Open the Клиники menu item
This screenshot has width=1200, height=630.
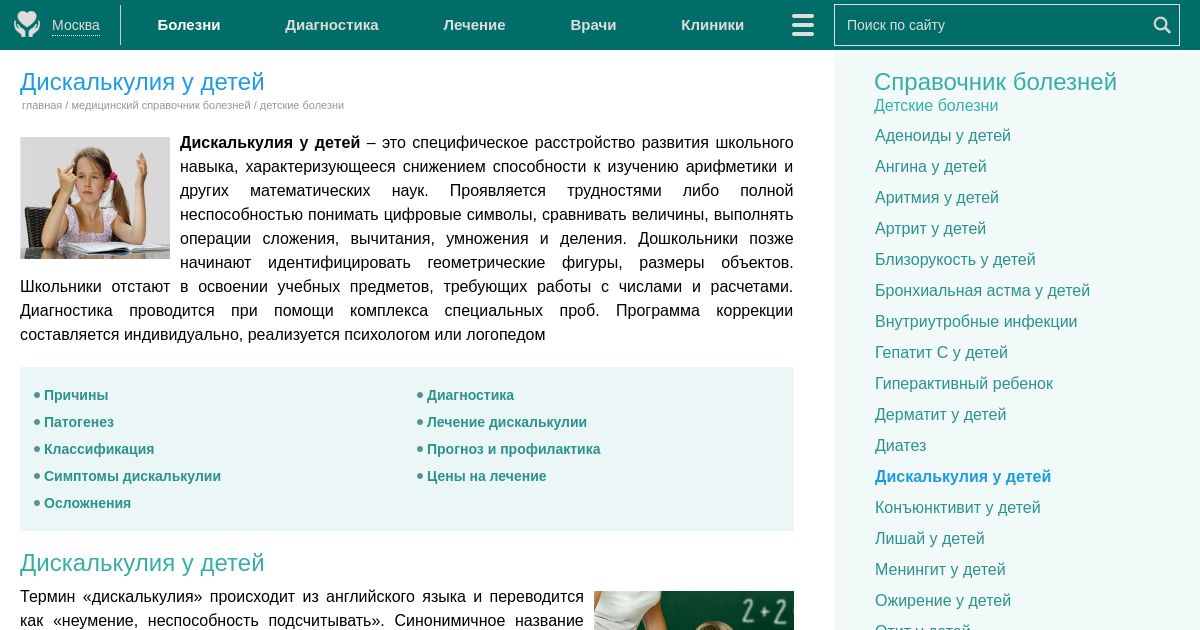[x=712, y=25]
